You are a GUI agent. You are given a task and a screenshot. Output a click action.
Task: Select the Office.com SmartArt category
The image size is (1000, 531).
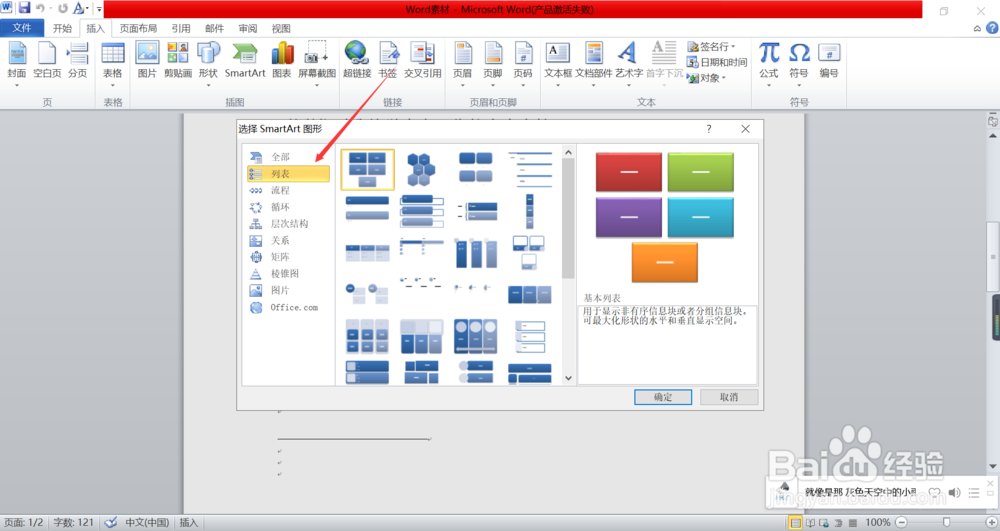288,307
